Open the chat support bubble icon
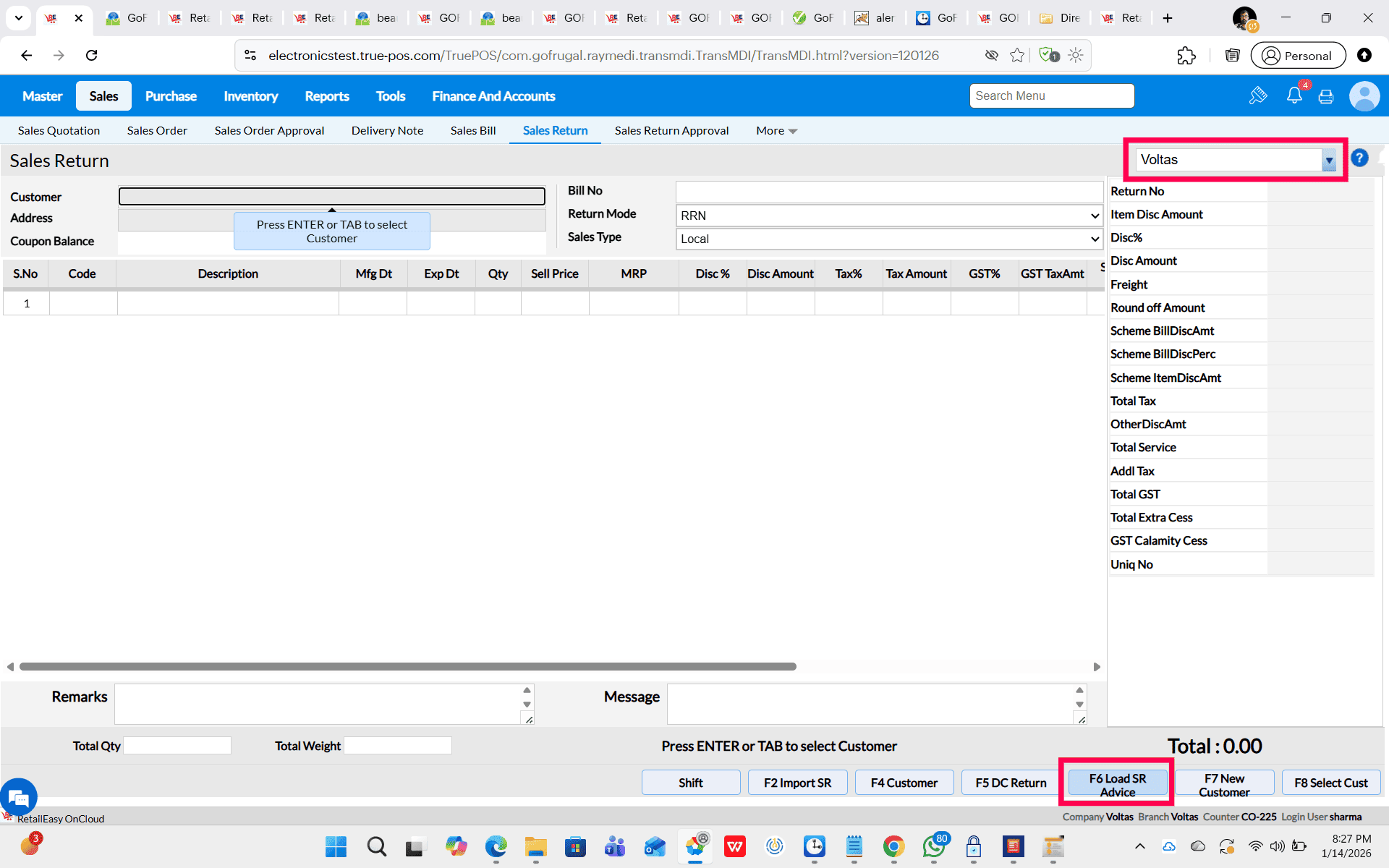Screen dimensions: 1389x868 [x=19, y=797]
